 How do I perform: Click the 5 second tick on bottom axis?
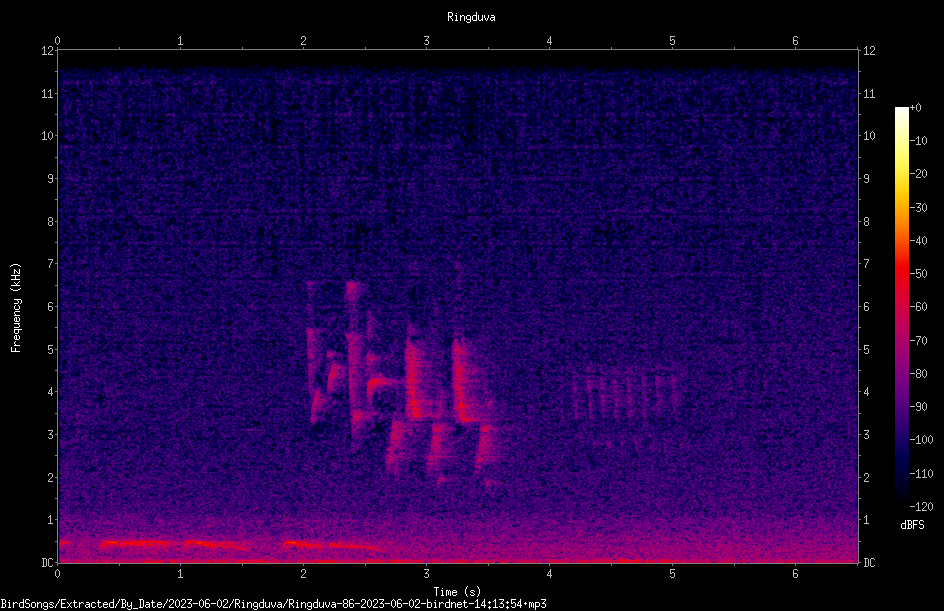pos(672,574)
